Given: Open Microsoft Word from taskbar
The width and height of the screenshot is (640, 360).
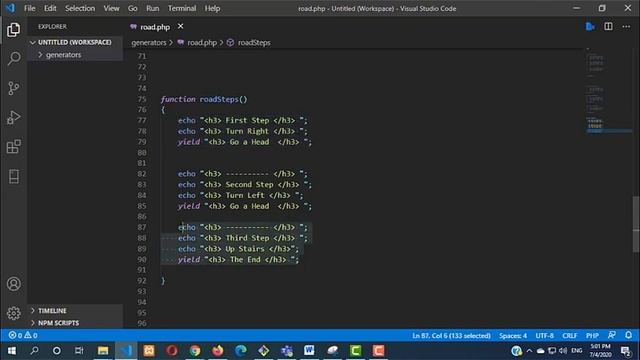Looking at the screenshot, I should (309, 351).
